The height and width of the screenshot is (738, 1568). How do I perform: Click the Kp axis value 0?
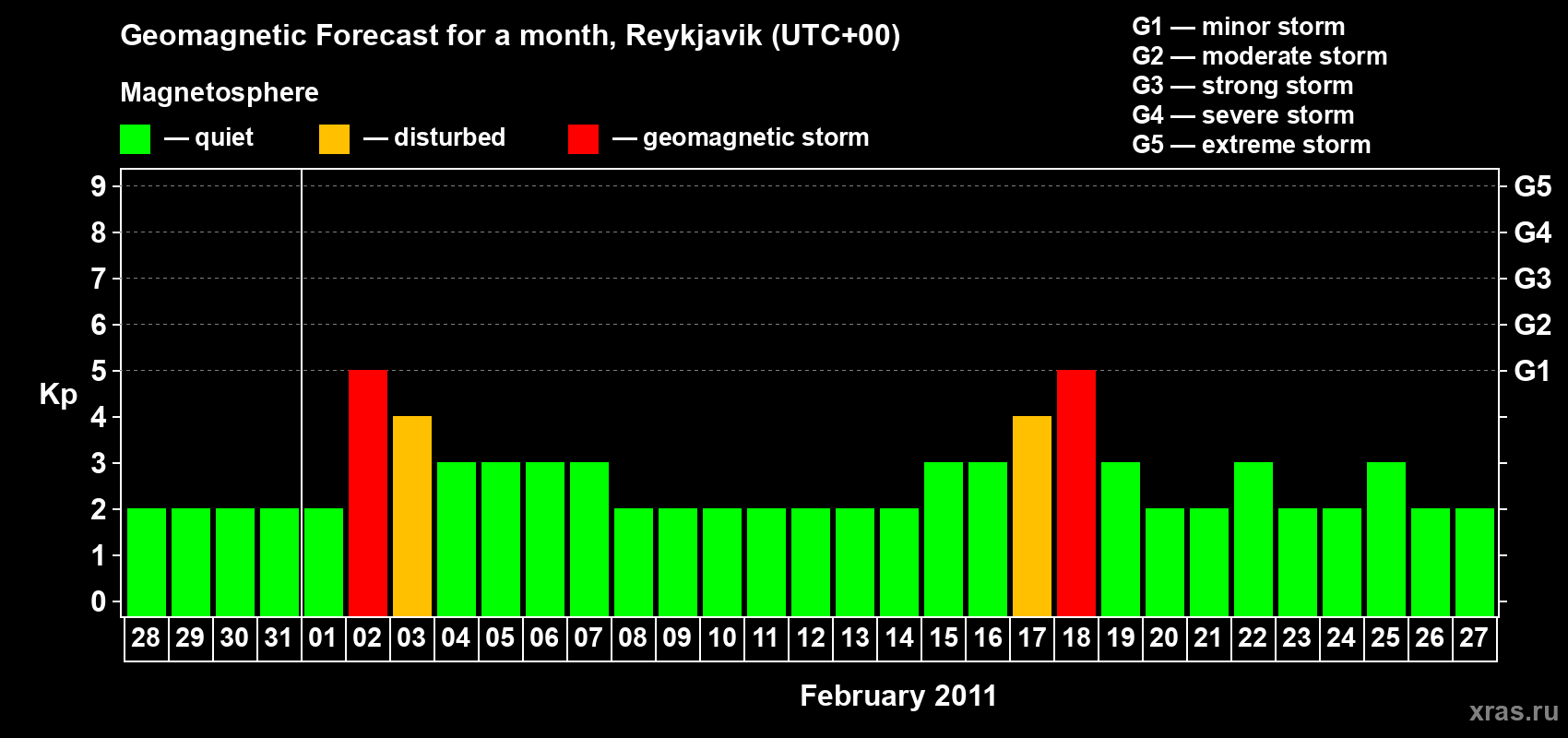(x=99, y=601)
